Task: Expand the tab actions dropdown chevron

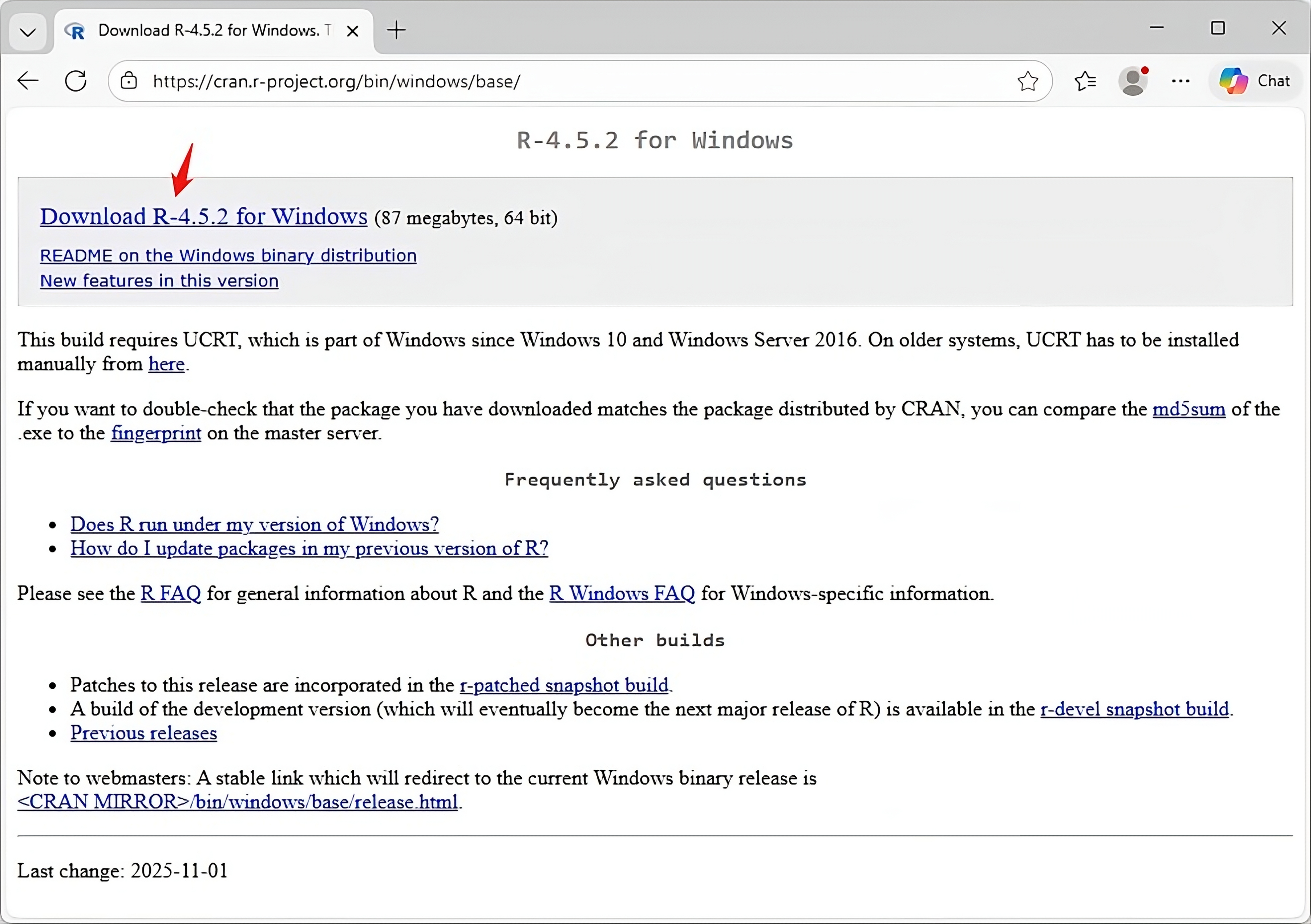Action: pos(28,32)
